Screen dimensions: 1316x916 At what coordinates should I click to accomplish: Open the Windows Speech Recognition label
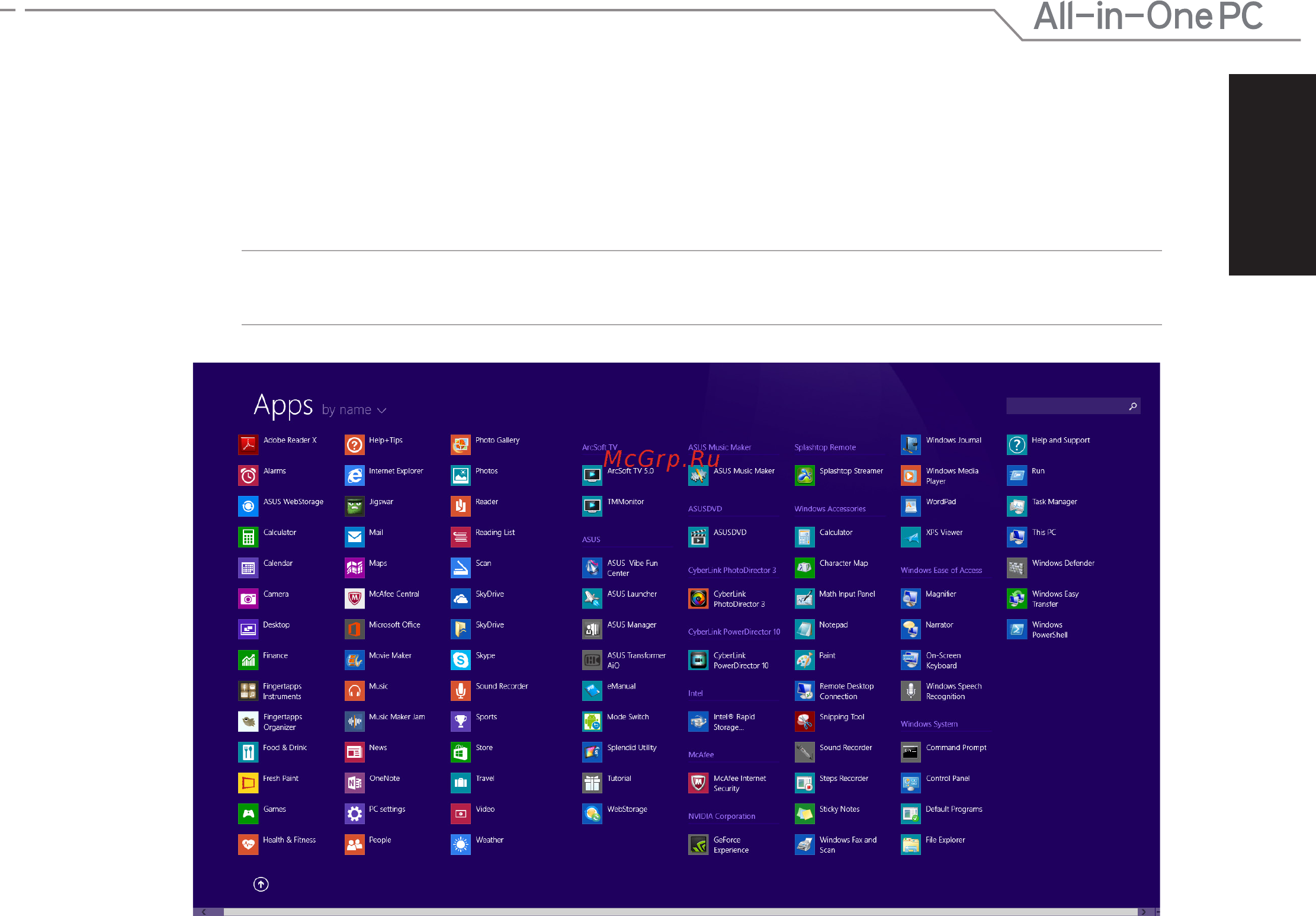tap(954, 691)
